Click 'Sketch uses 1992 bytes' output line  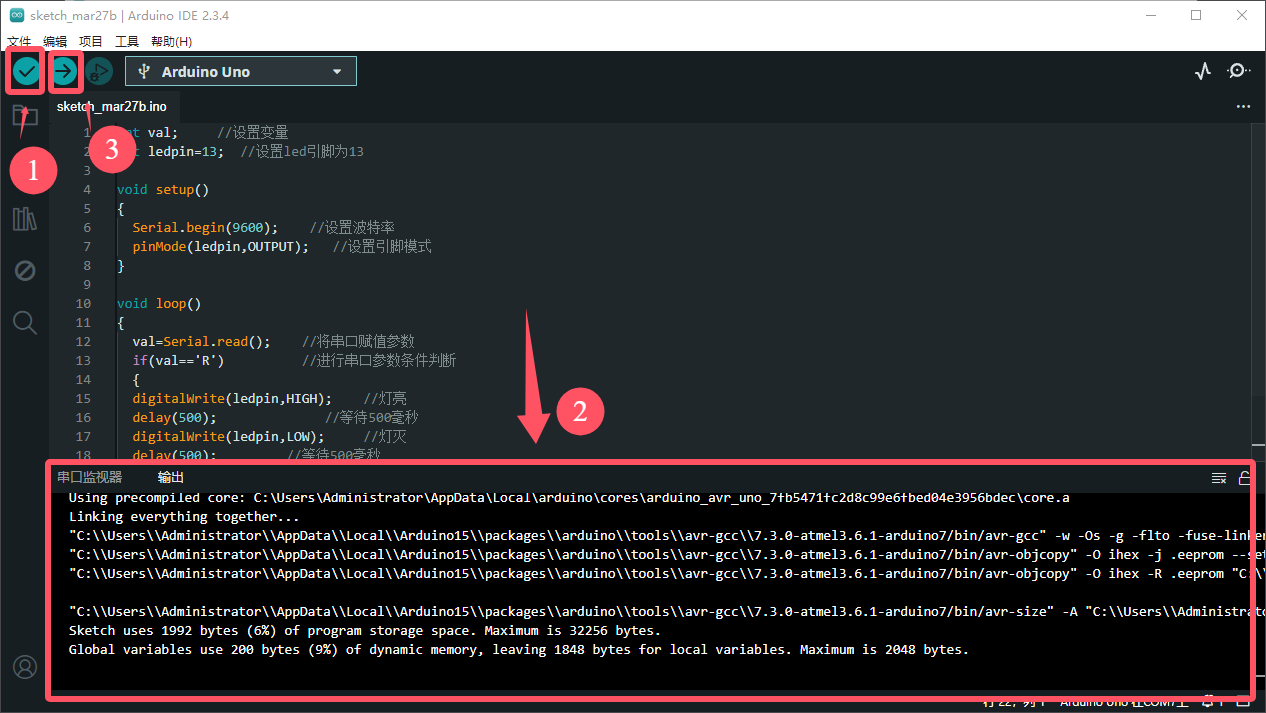click(365, 630)
